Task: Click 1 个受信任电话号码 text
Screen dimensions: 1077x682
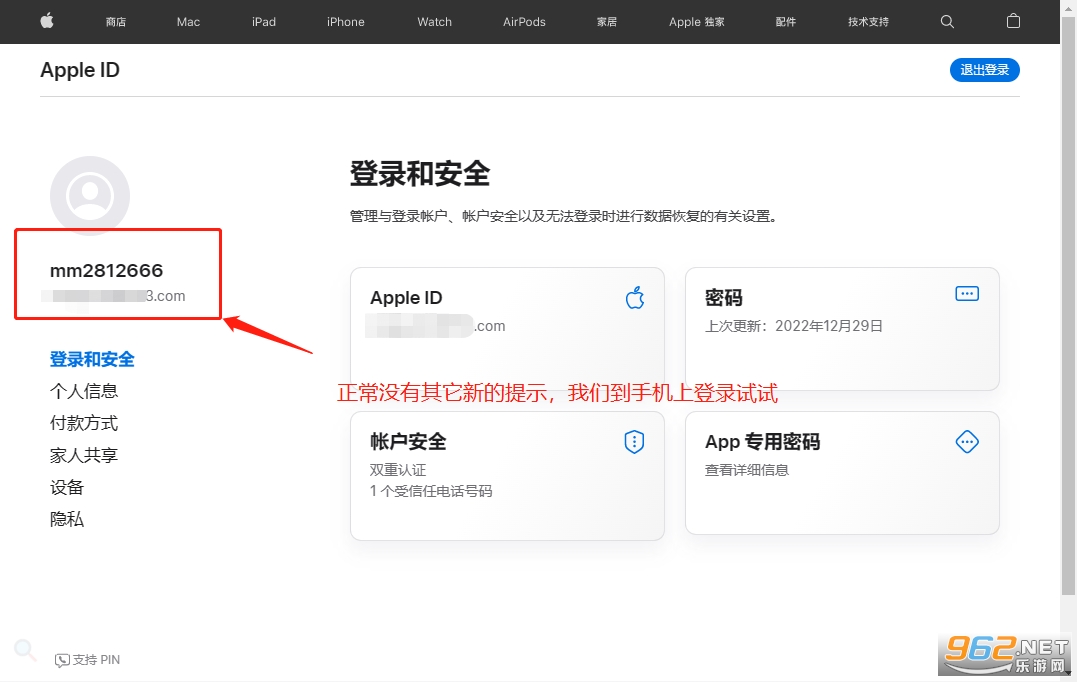Action: click(x=431, y=491)
